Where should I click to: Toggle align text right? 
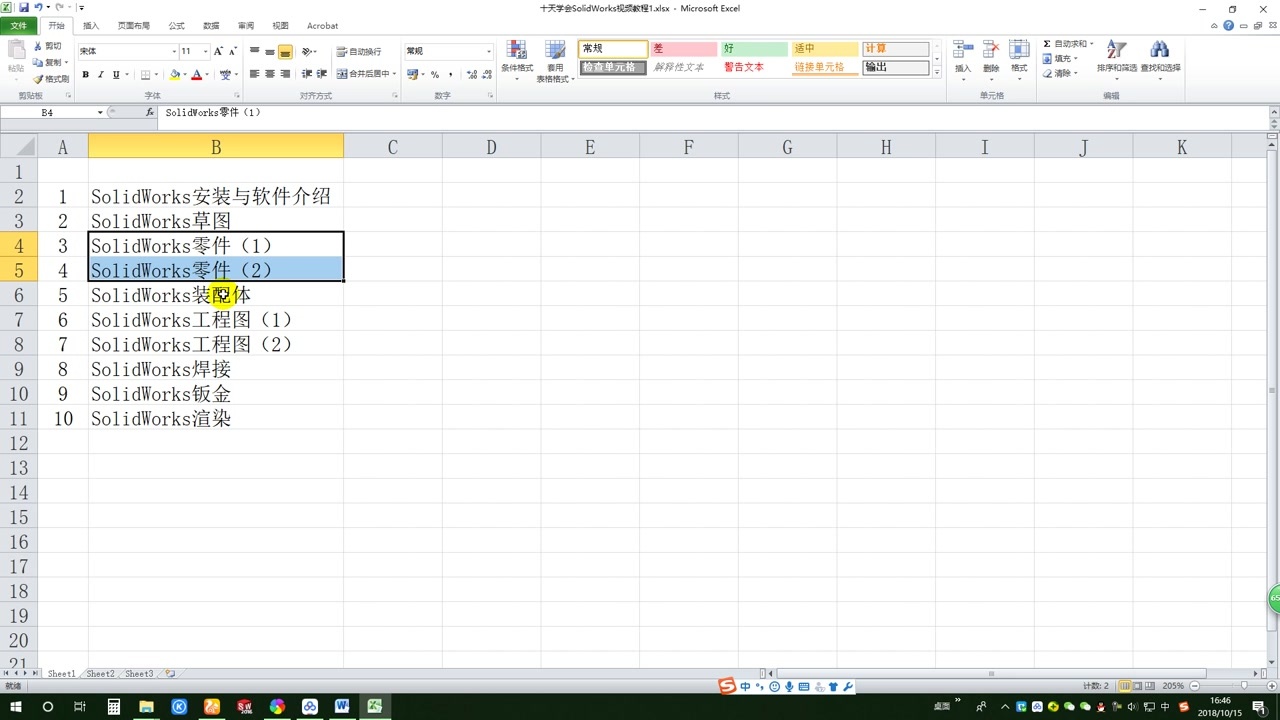[285, 74]
